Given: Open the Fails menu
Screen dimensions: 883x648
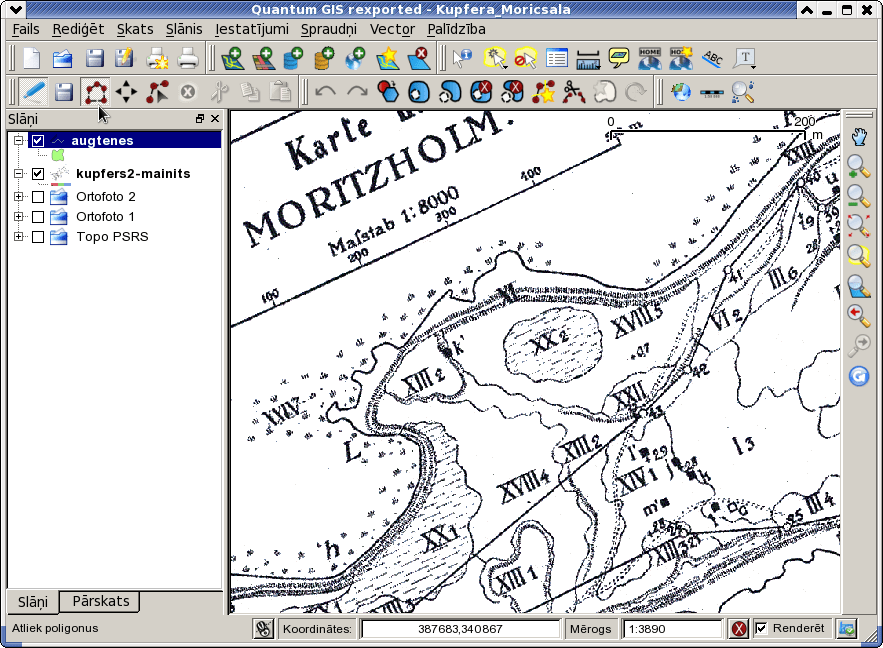Looking at the screenshot, I should pyautogui.click(x=26, y=29).
